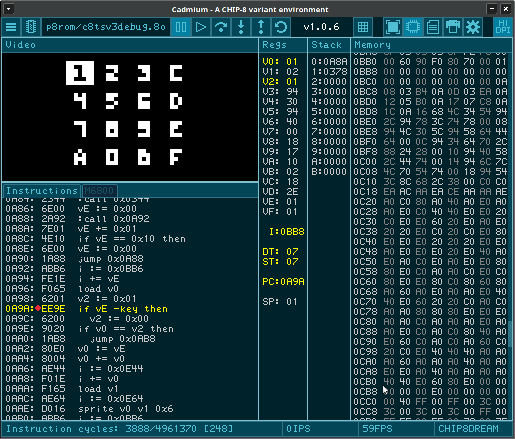Open the editor document icon
515x439 pixels.
click(433, 27)
